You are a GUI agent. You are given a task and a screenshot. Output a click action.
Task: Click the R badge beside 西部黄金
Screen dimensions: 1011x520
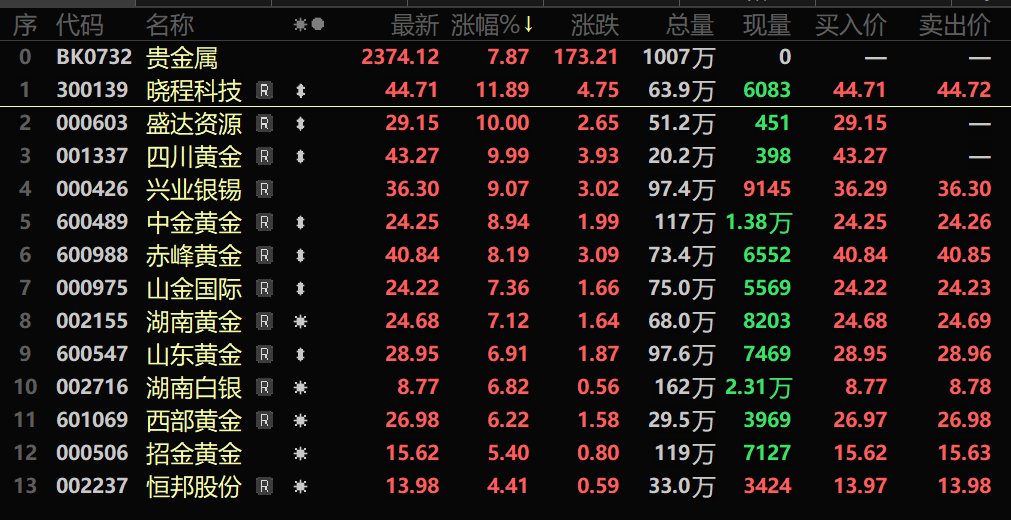(264, 420)
